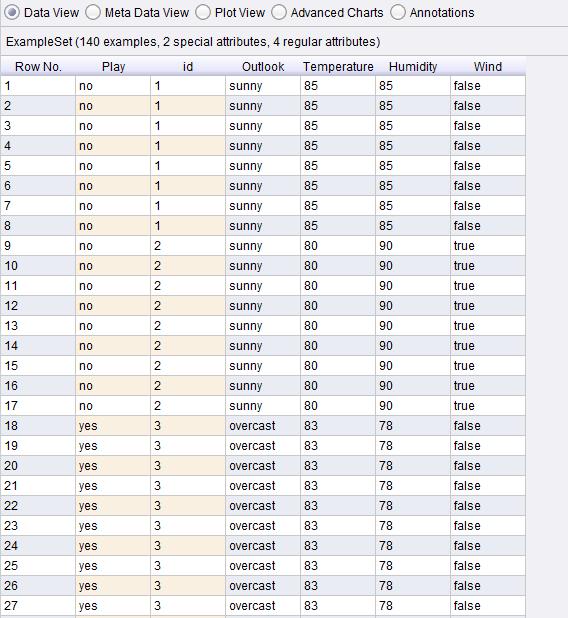This screenshot has width=568, height=618.
Task: Click the Humidity column header
Action: [413, 67]
